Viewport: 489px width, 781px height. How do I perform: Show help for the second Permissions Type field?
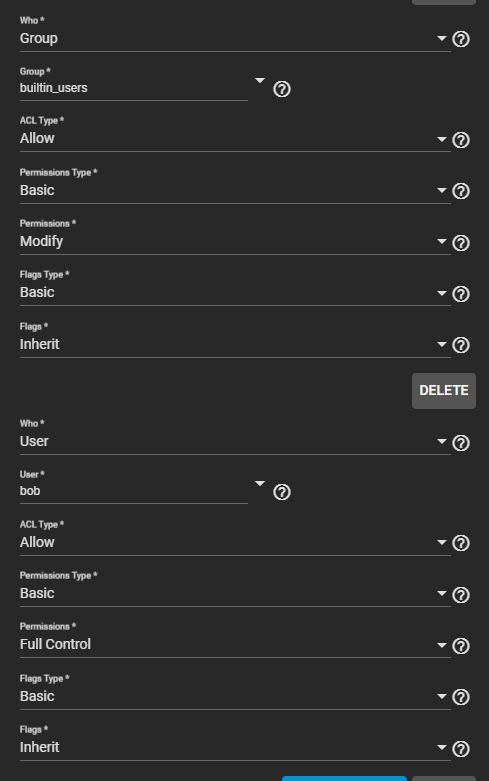point(461,595)
